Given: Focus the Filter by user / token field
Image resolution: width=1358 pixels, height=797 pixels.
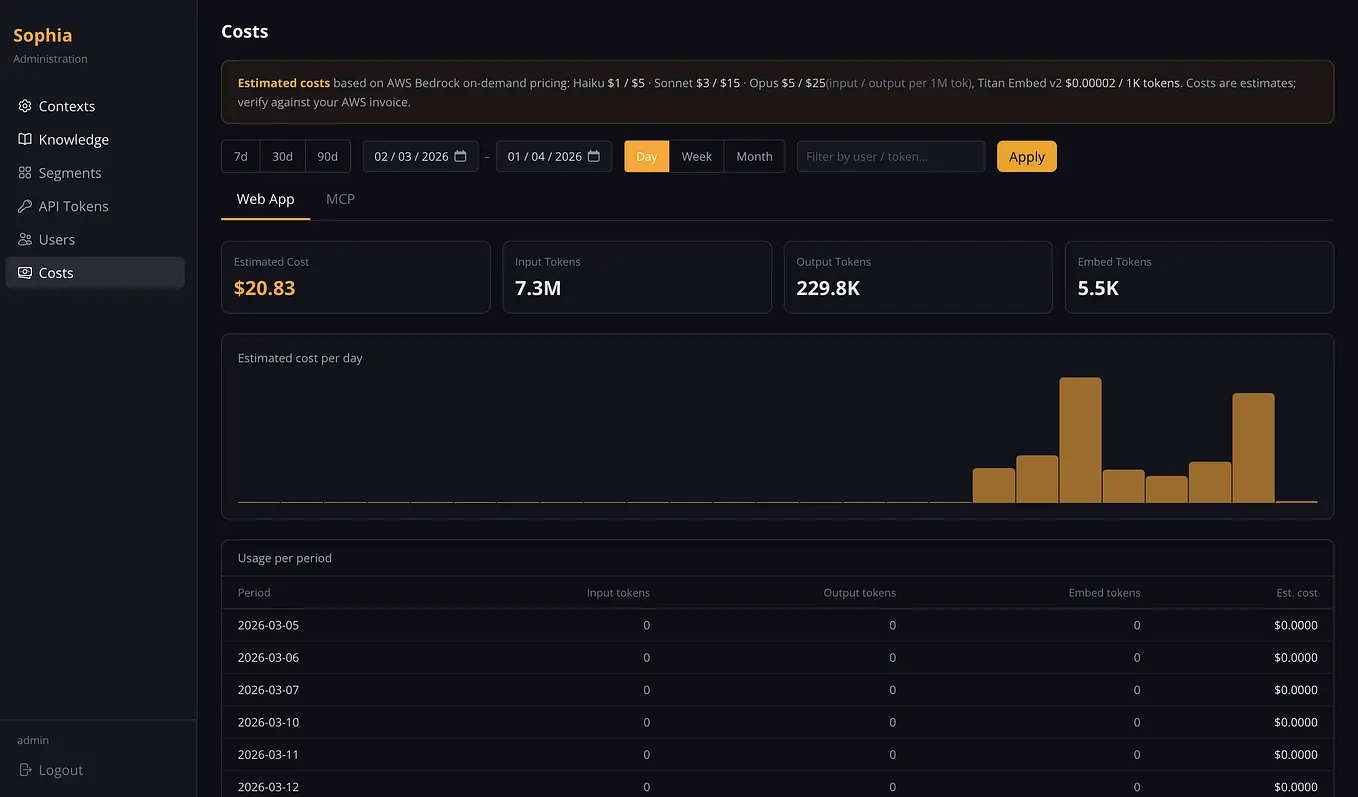Looking at the screenshot, I should 891,156.
